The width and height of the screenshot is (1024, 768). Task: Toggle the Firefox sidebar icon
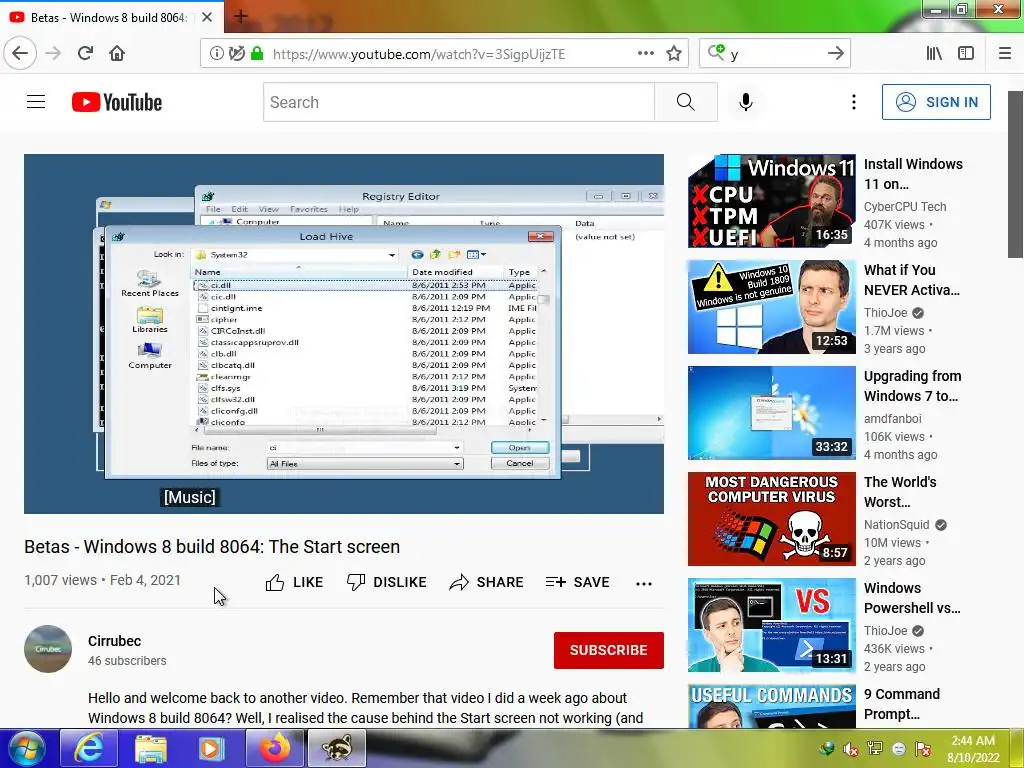(x=966, y=54)
